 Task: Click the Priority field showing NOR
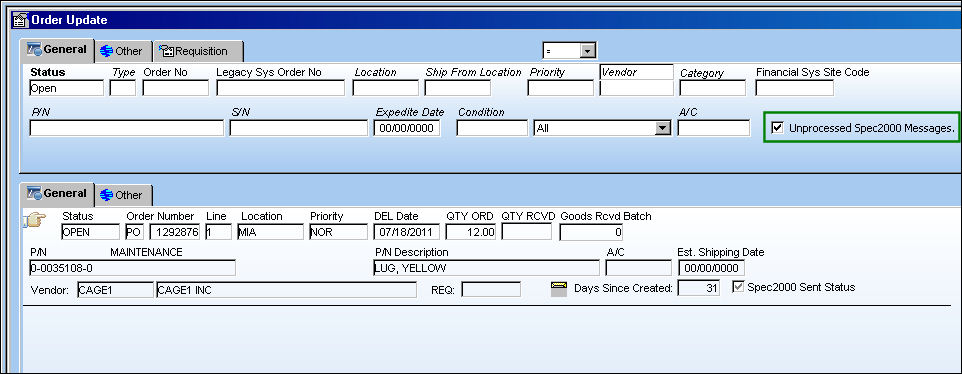pos(339,232)
